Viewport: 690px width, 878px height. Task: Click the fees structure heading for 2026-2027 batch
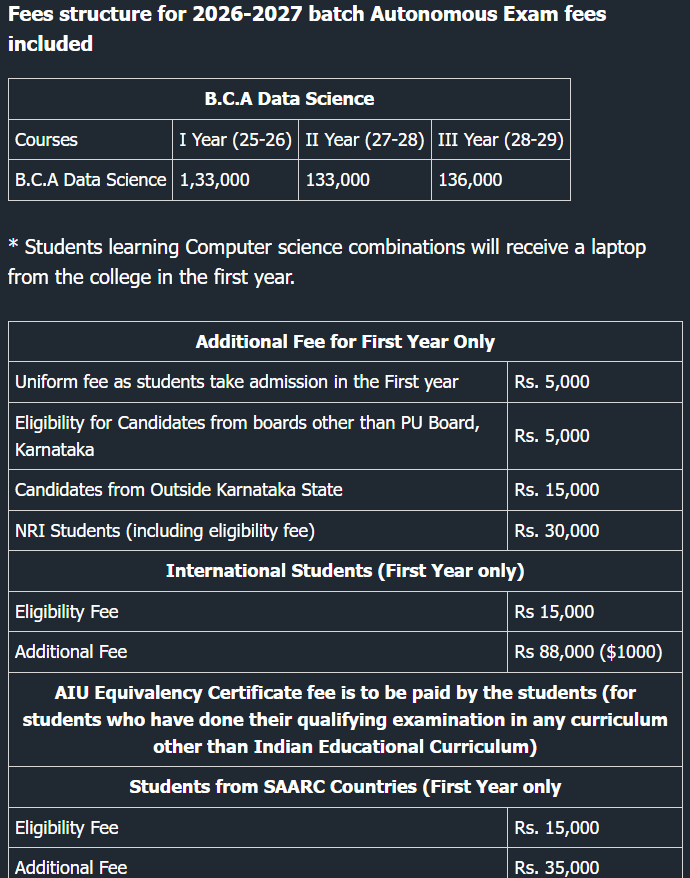(x=306, y=29)
